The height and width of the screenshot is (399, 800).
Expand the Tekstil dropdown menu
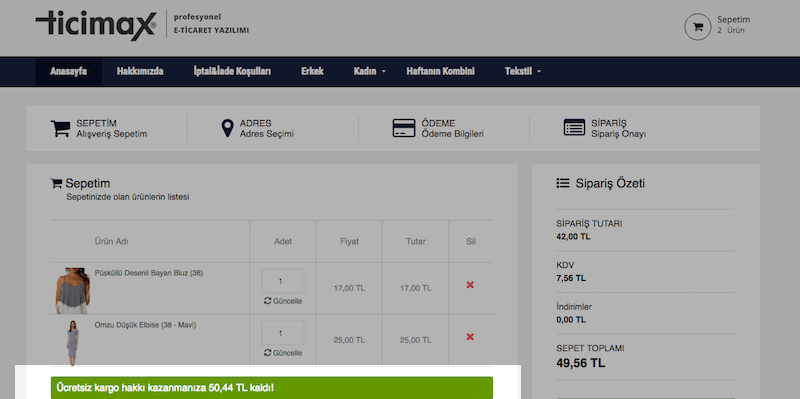coord(523,71)
